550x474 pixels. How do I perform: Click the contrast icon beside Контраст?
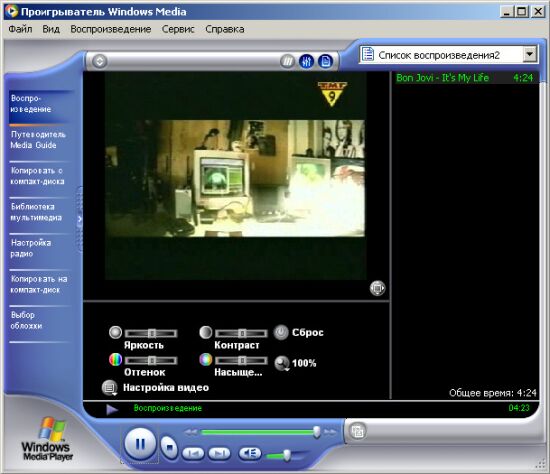coord(206,332)
